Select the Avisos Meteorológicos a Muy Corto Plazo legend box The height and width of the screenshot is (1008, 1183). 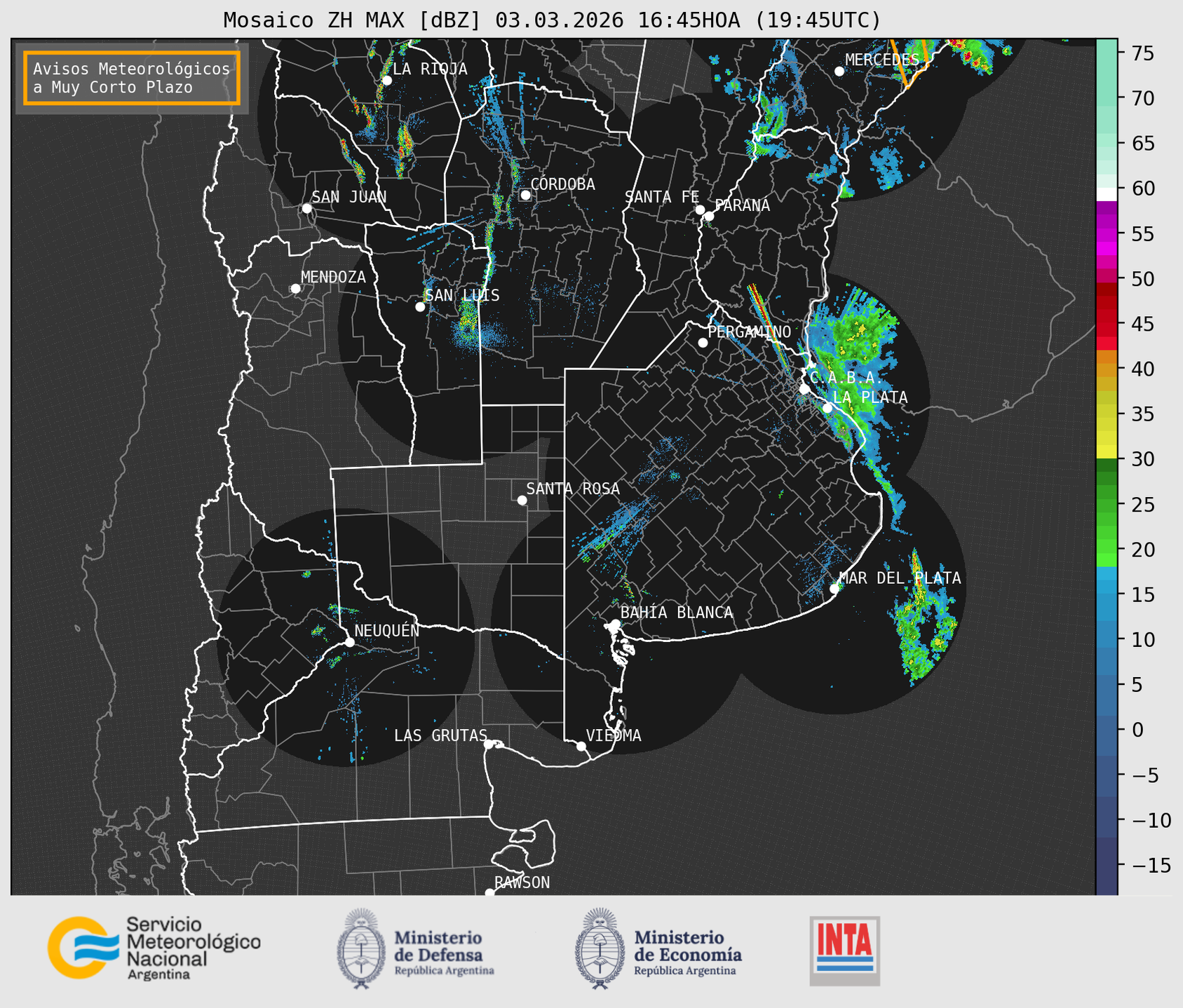coord(132,78)
